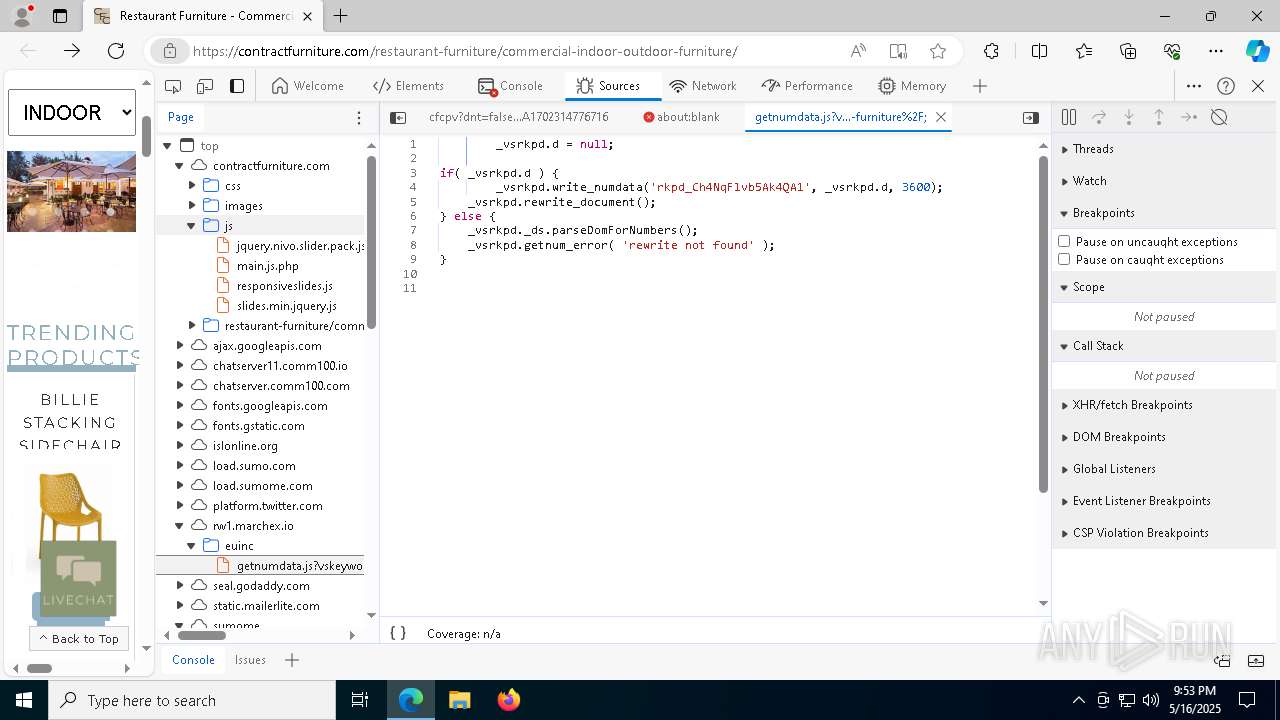The height and width of the screenshot is (720, 1280).
Task: Open DevTools customize menu (three dots)
Action: (1194, 86)
